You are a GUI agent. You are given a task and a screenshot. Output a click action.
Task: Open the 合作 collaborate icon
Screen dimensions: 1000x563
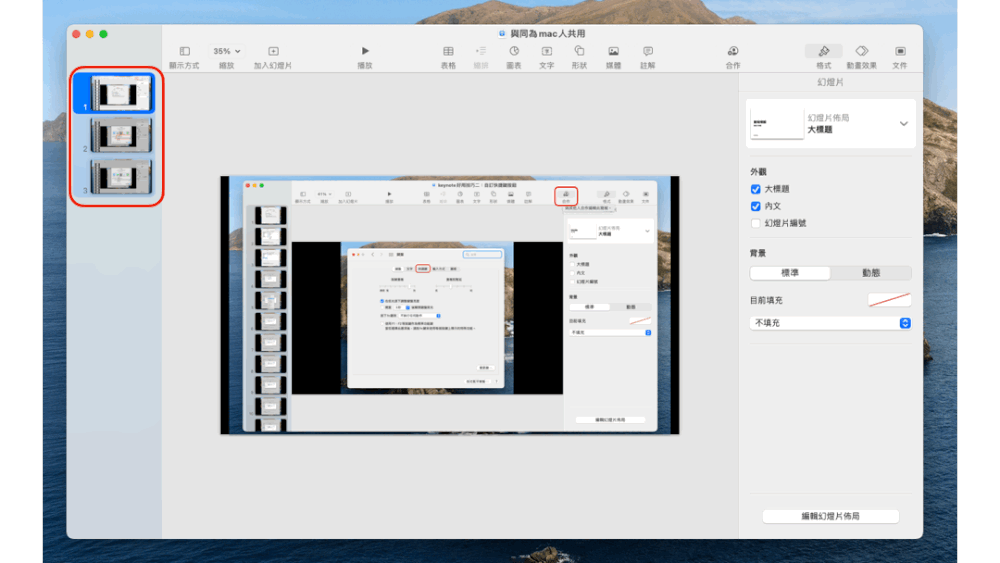[733, 51]
